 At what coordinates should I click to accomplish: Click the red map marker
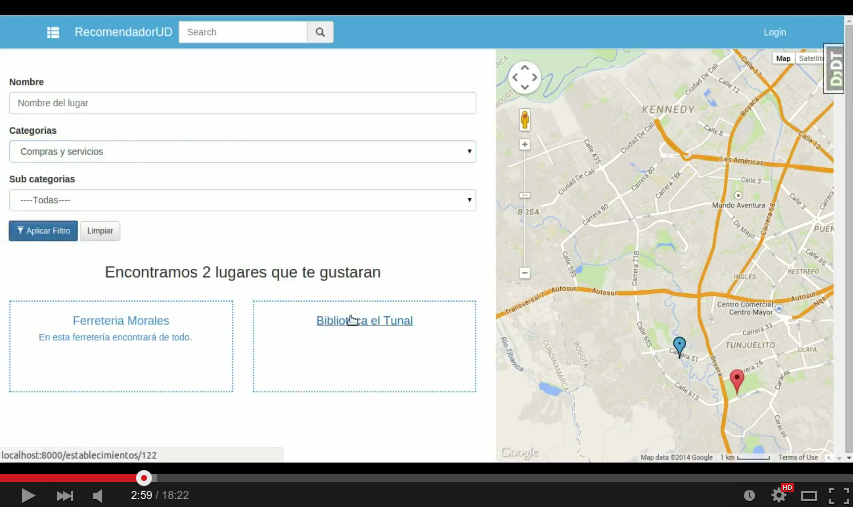[737, 381]
